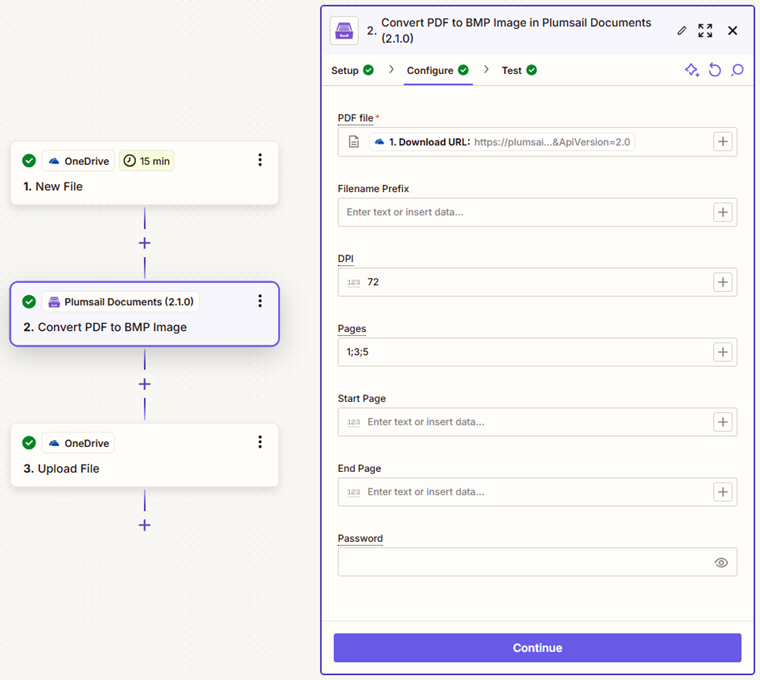The image size is (760, 680).
Task: Click the undo refresh arrow icon
Action: tap(714, 70)
